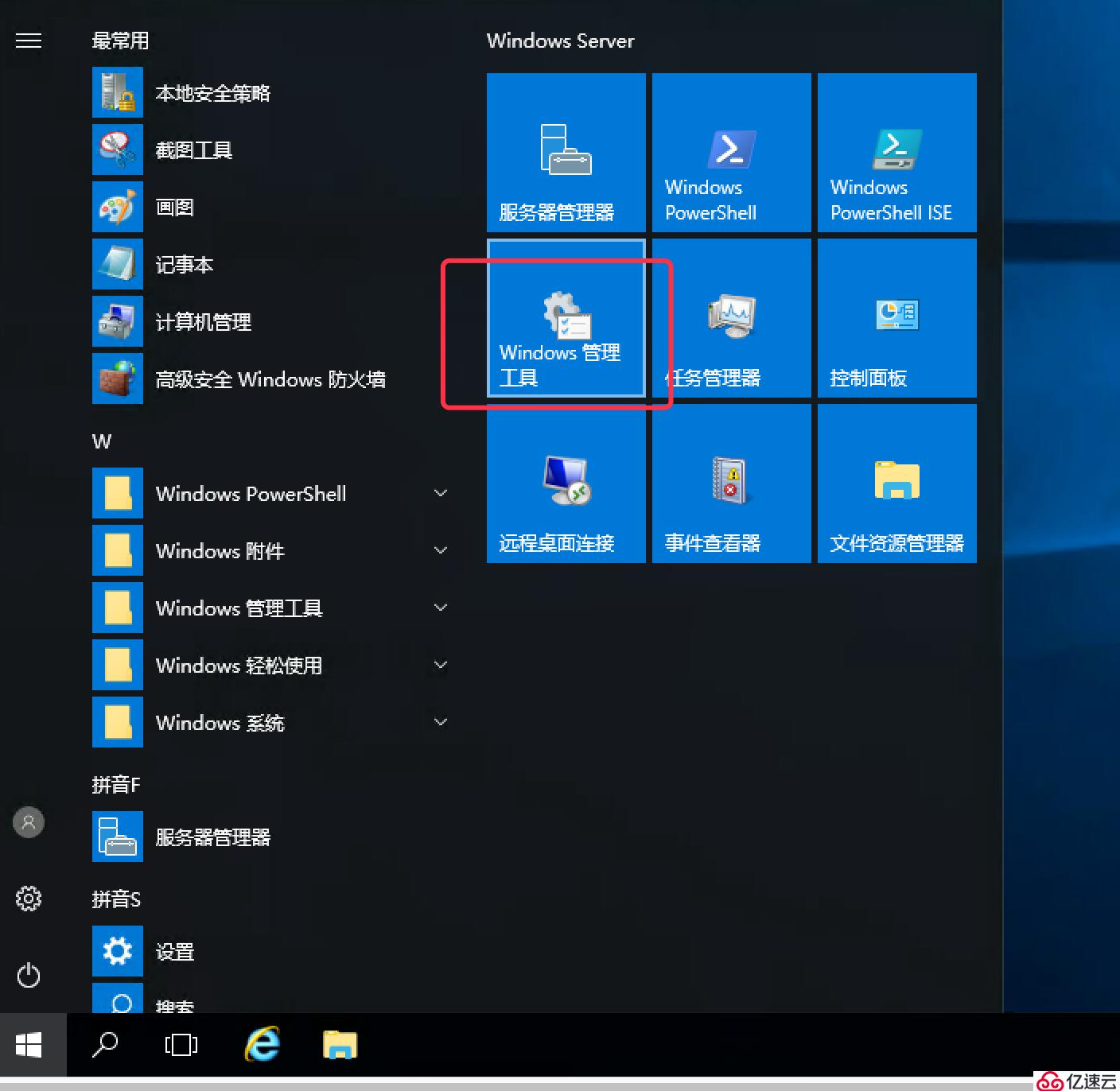
Task: Click the W letter group header
Action: click(x=102, y=441)
